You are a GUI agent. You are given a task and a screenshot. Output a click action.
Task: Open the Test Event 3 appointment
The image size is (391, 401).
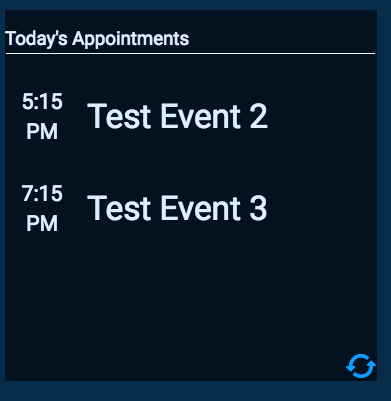coord(177,208)
